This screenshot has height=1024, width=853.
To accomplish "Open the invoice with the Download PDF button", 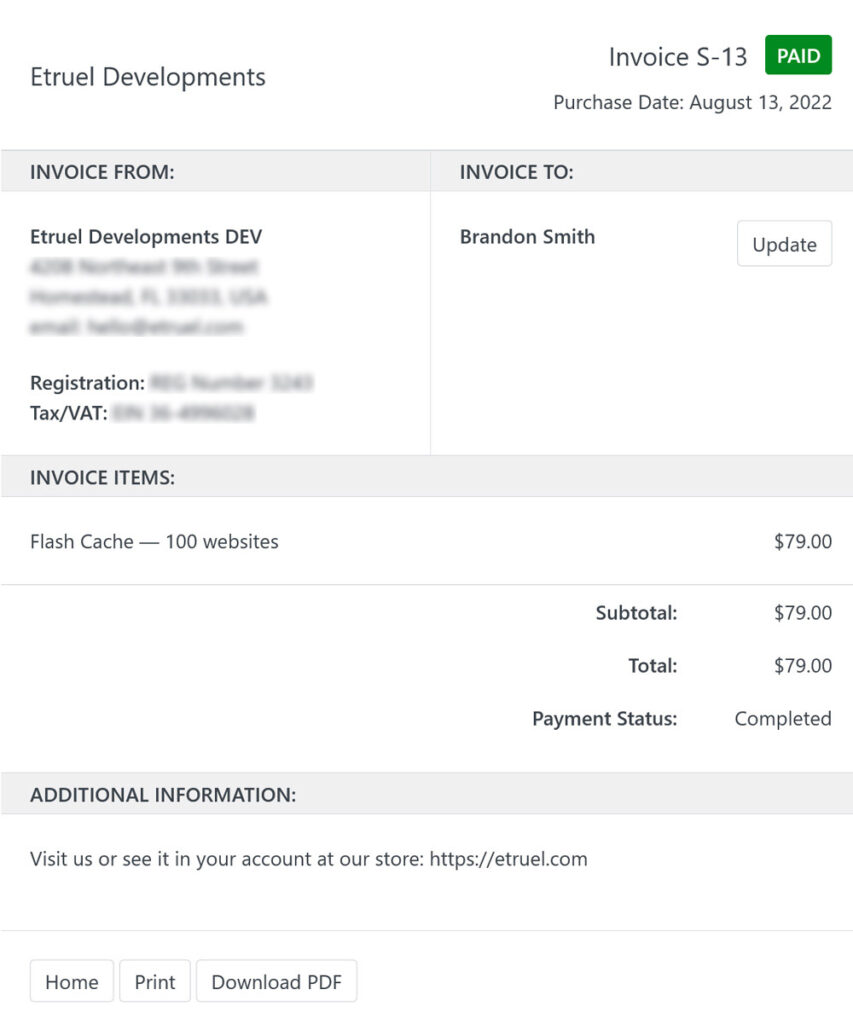I will [x=277, y=981].
